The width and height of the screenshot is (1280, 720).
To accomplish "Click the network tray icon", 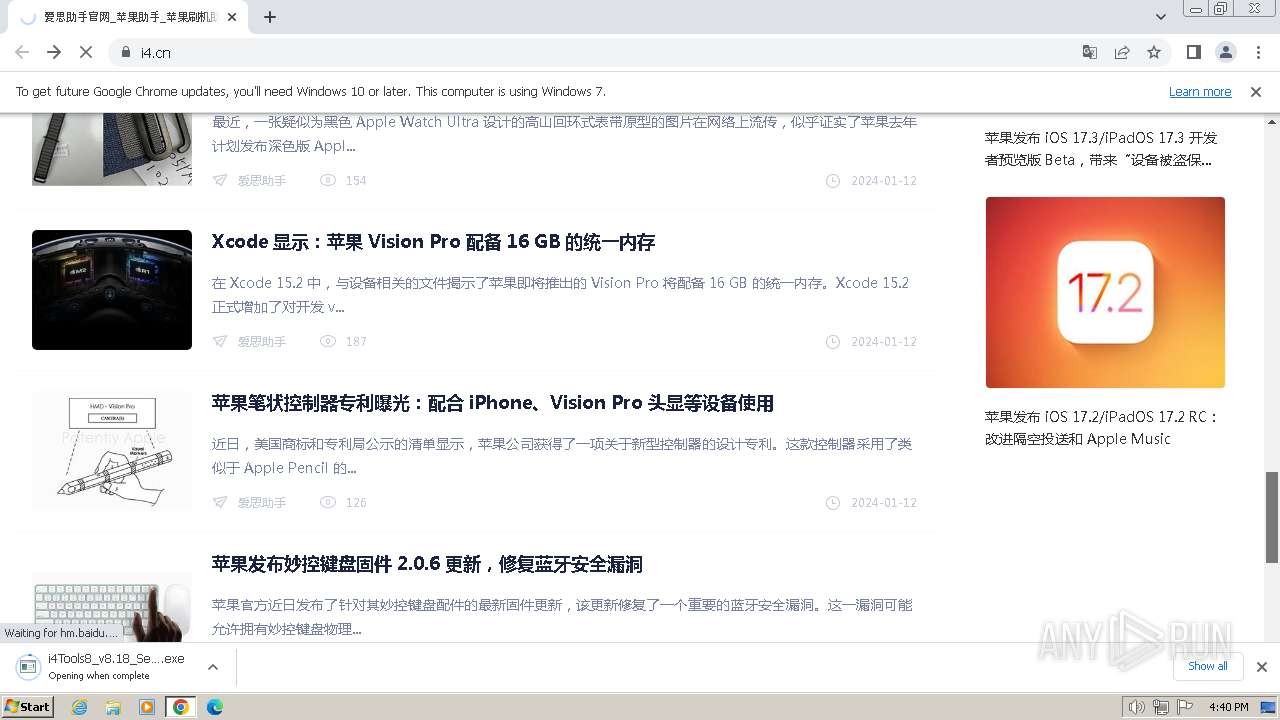I will [1160, 707].
